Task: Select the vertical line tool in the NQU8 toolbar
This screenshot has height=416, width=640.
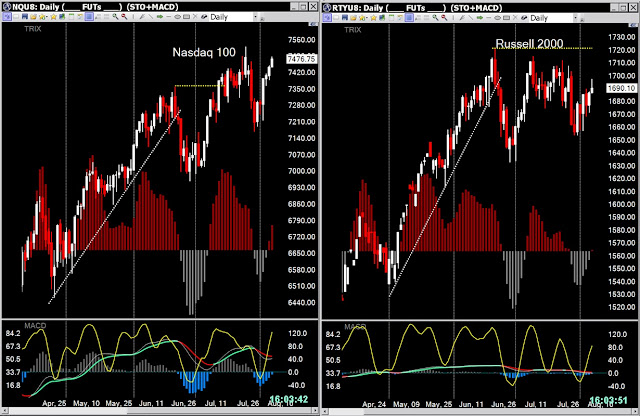Action: (133, 17)
